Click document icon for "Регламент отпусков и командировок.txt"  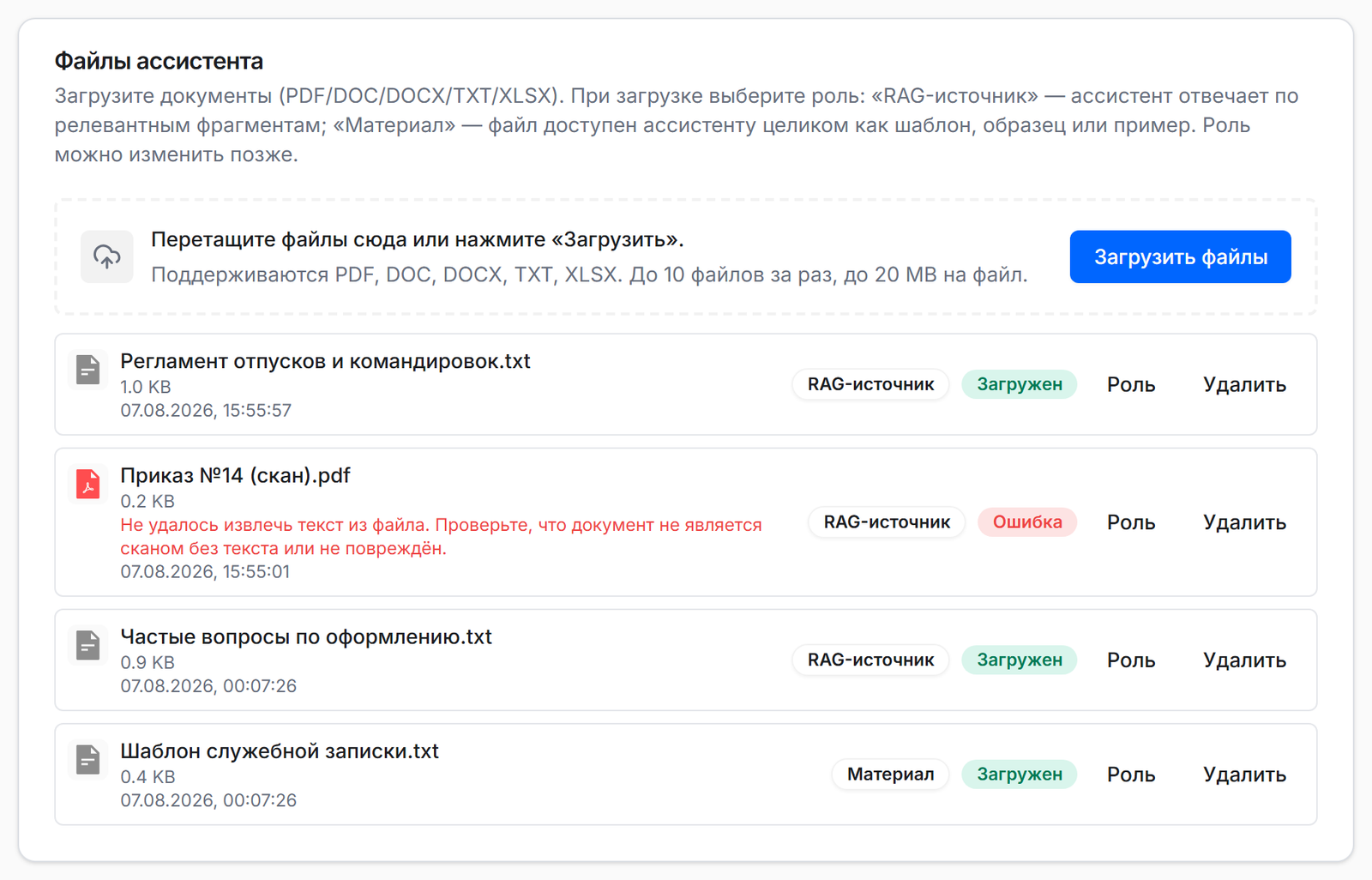pyautogui.click(x=88, y=370)
